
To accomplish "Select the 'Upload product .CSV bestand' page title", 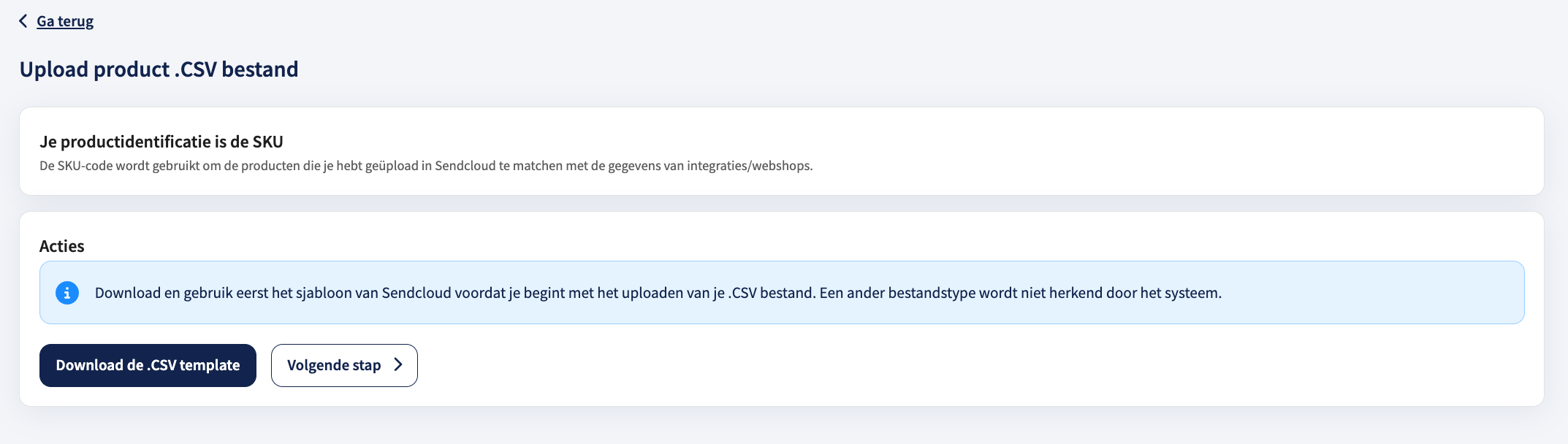I will click(159, 69).
